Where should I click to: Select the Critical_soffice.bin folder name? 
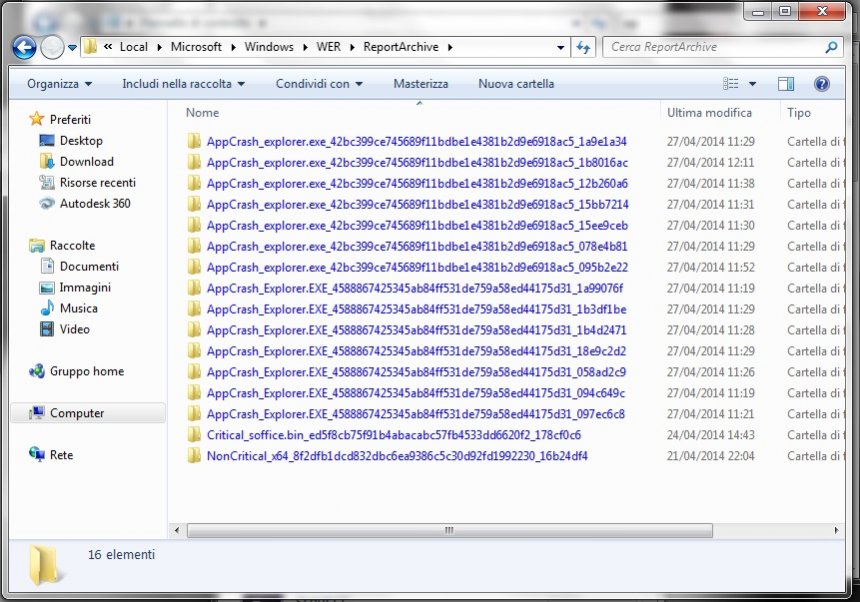[x=394, y=435]
